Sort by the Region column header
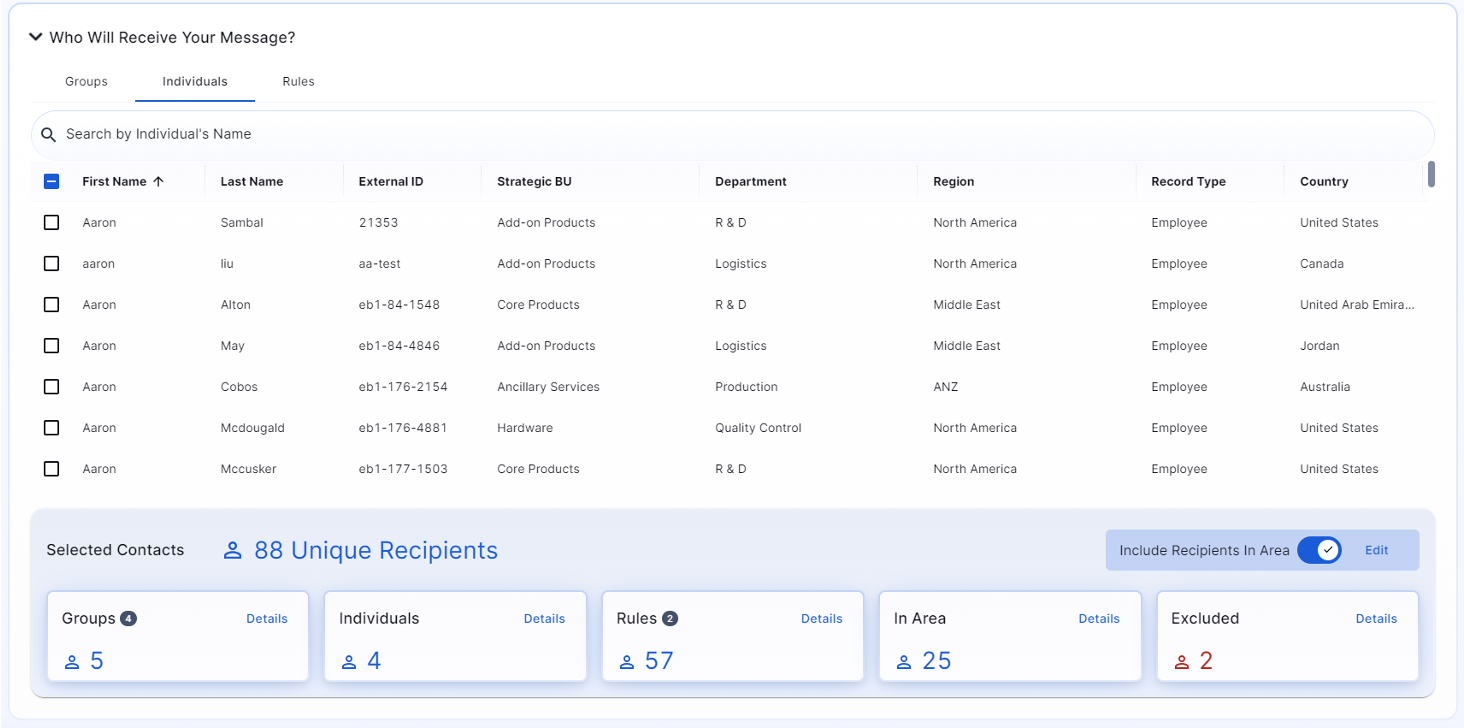Image resolution: width=1464 pixels, height=728 pixels. point(953,182)
